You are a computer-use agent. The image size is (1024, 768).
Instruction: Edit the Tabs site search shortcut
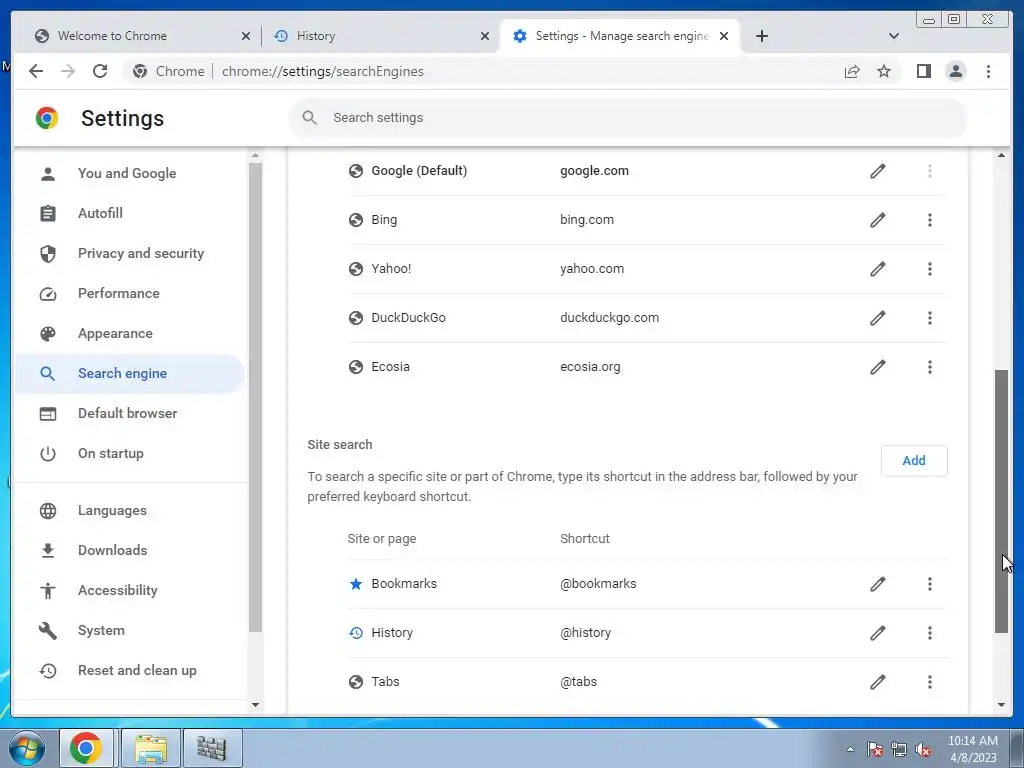point(878,682)
